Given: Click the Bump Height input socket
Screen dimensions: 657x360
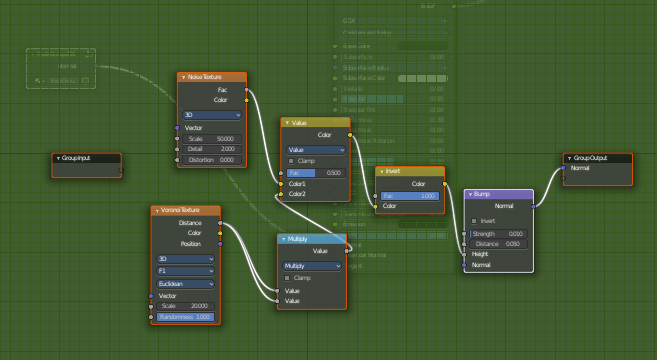Looking at the screenshot, I should click(464, 254).
